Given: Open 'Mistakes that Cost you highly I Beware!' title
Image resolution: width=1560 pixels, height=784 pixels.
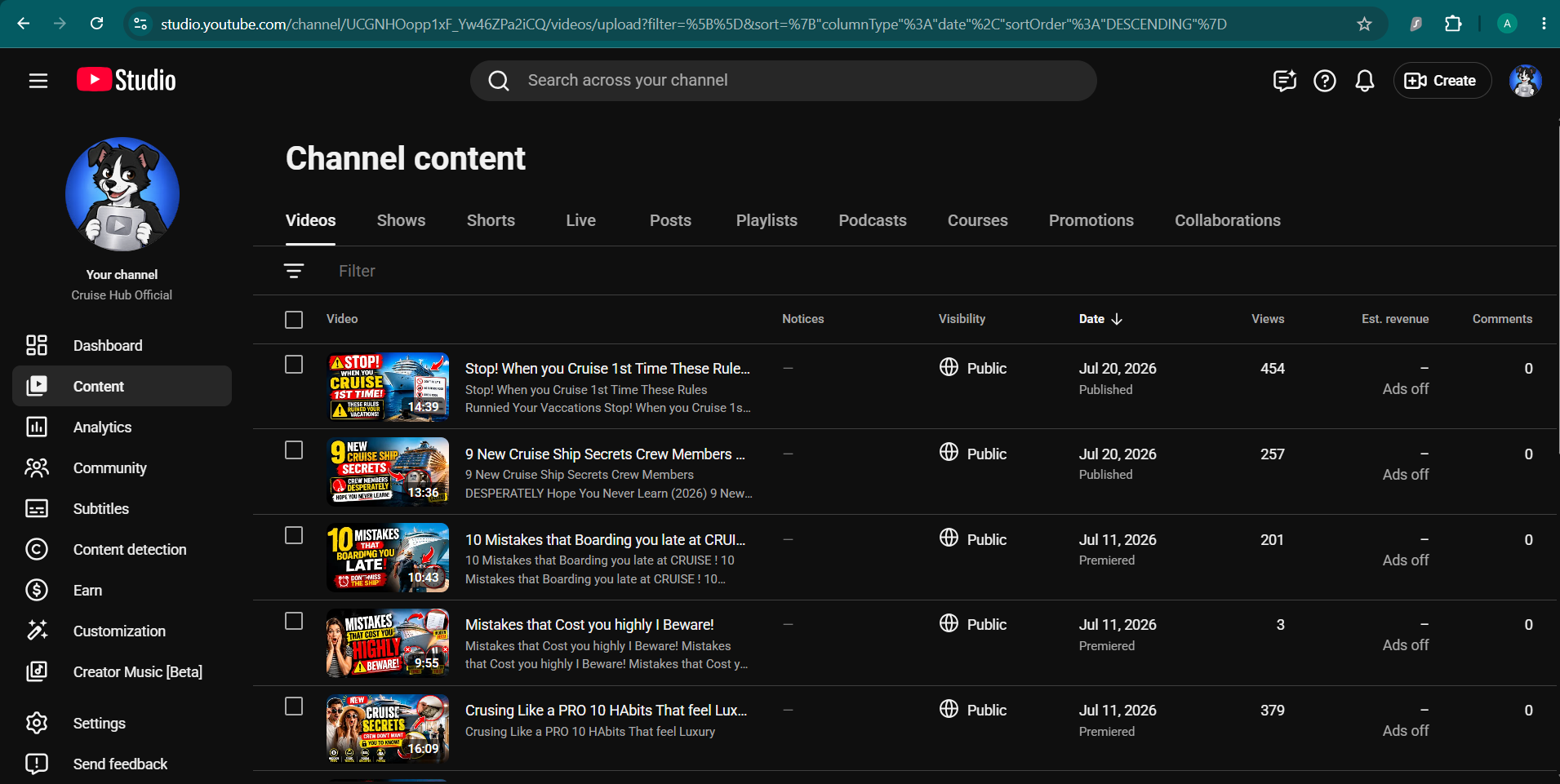Looking at the screenshot, I should coord(589,624).
